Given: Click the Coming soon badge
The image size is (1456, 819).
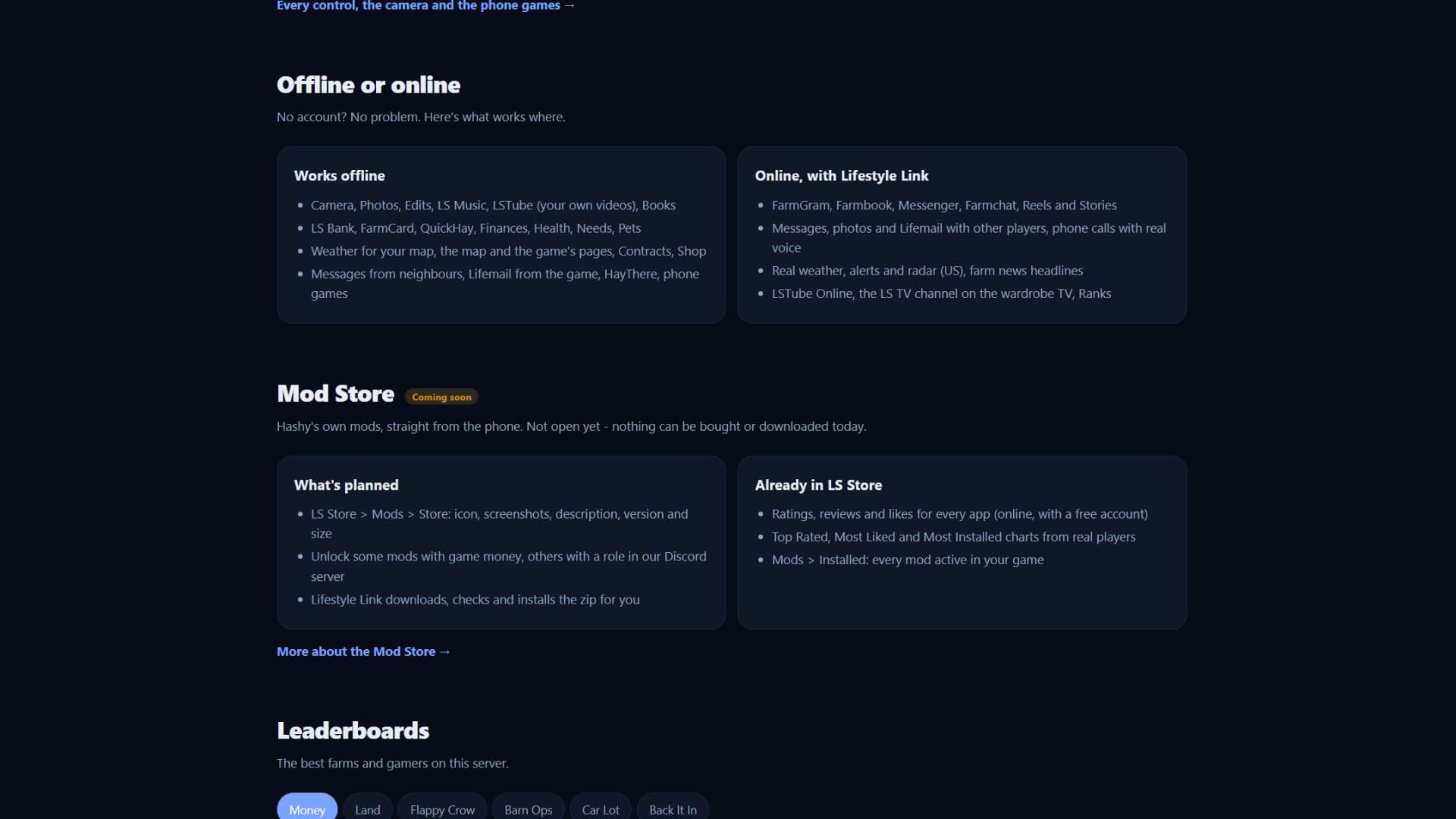Looking at the screenshot, I should coord(441,397).
